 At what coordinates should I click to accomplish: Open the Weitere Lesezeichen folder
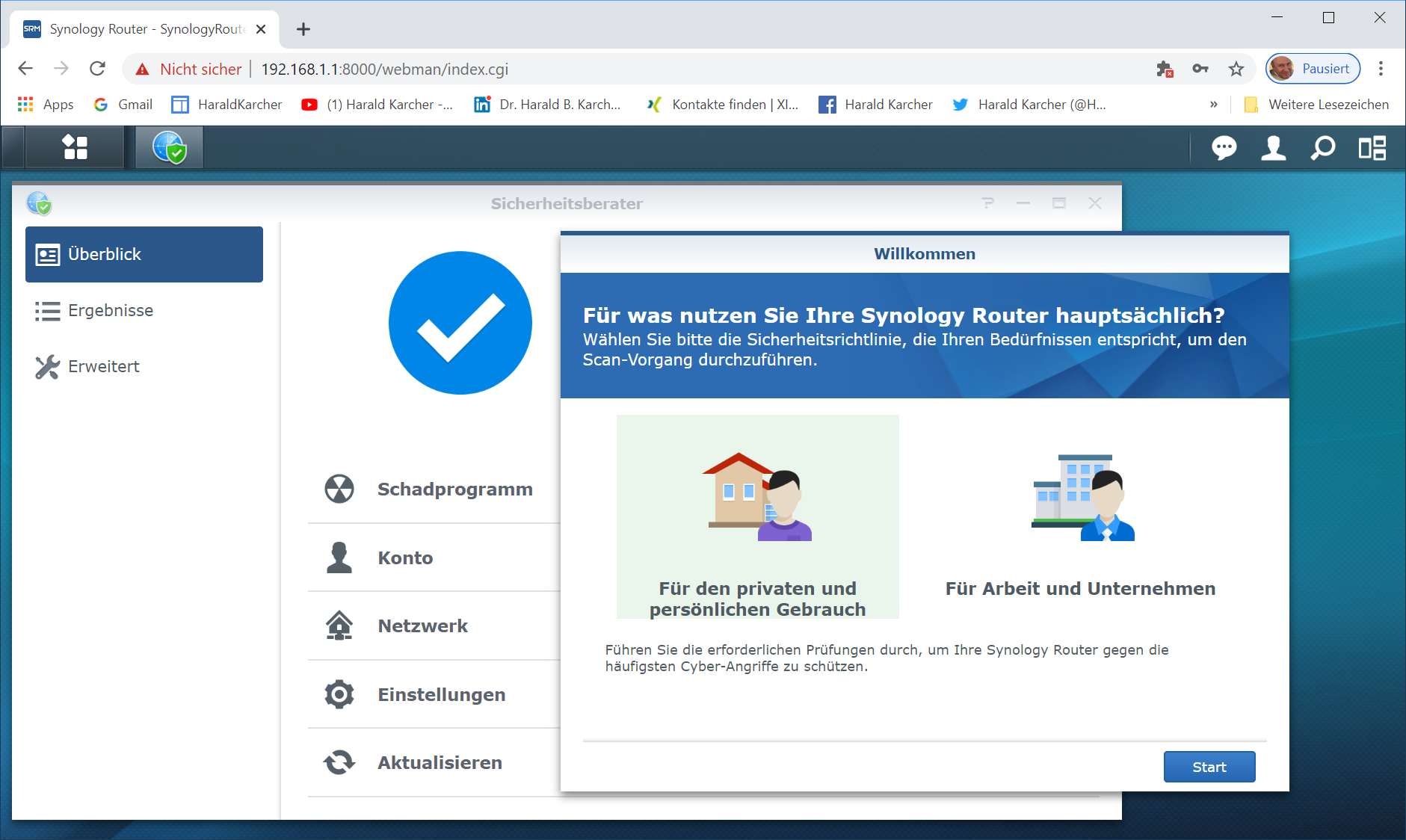tap(1316, 105)
